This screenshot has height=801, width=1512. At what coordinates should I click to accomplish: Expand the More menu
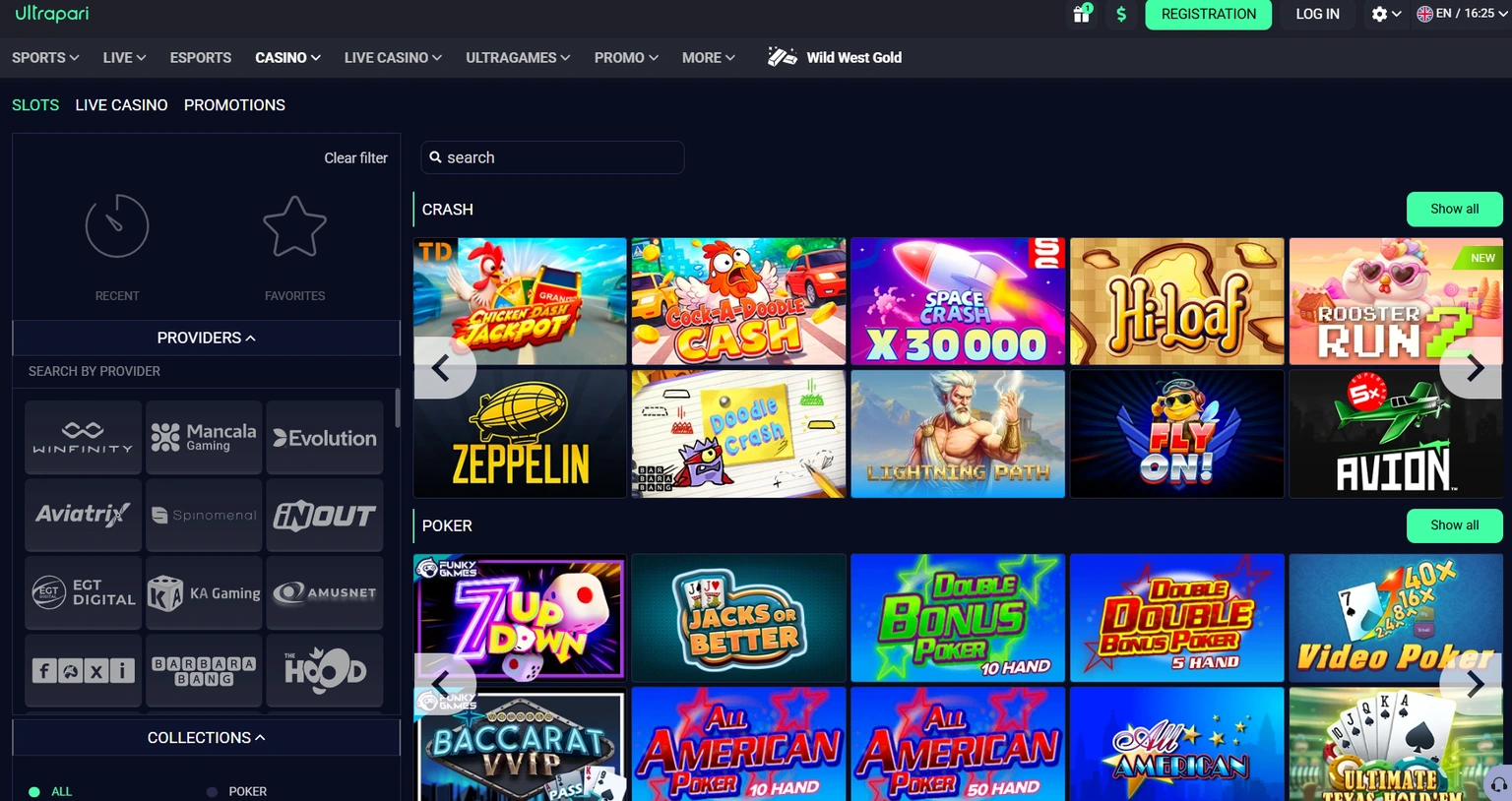coord(709,57)
